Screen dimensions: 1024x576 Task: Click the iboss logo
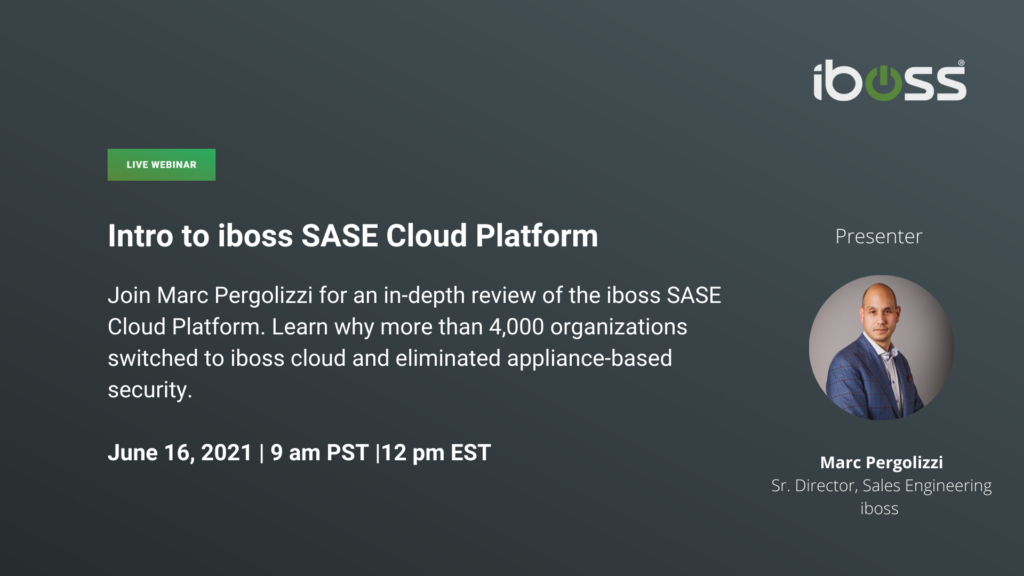(x=889, y=81)
